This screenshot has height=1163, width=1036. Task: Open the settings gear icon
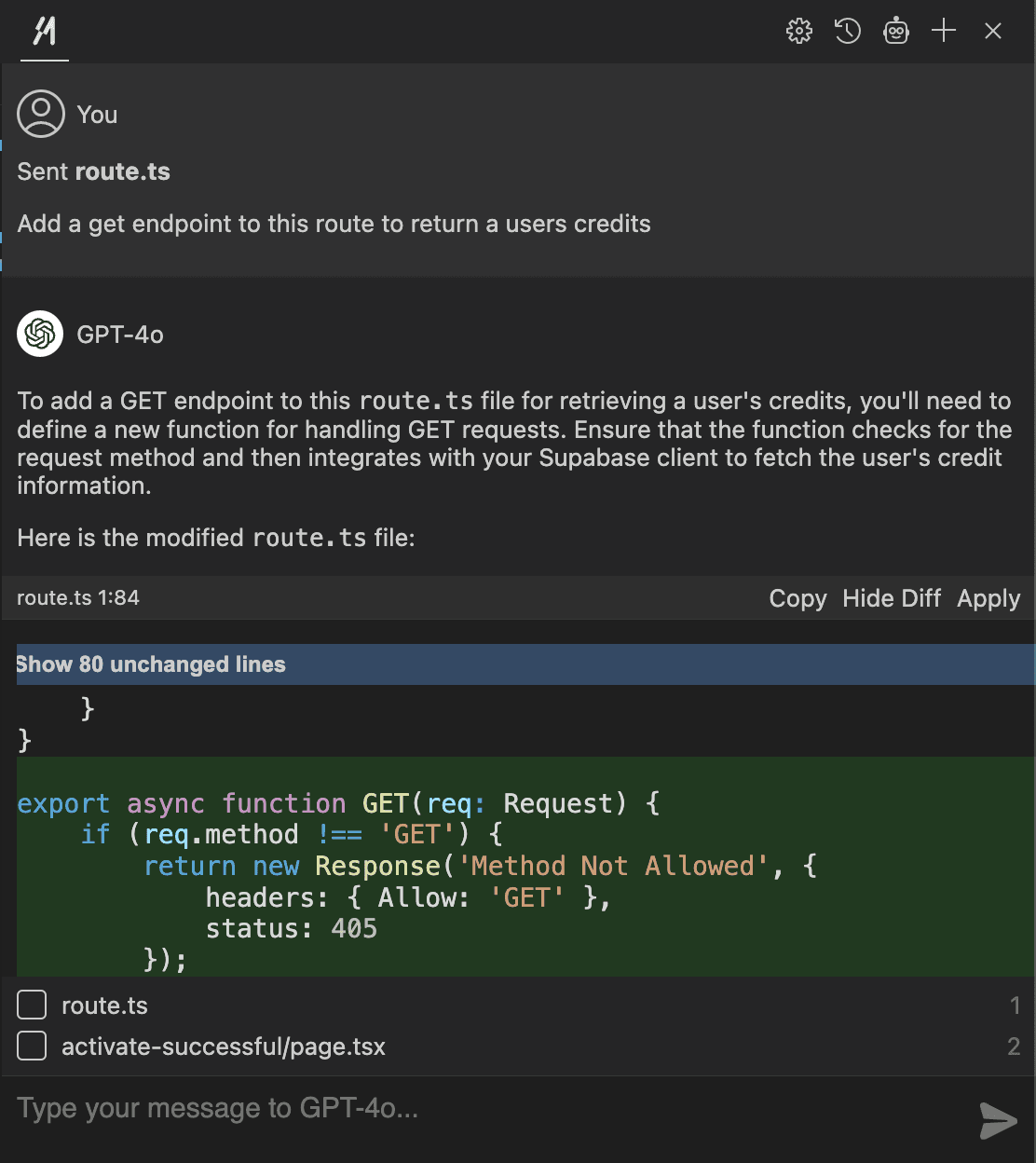pos(798,31)
